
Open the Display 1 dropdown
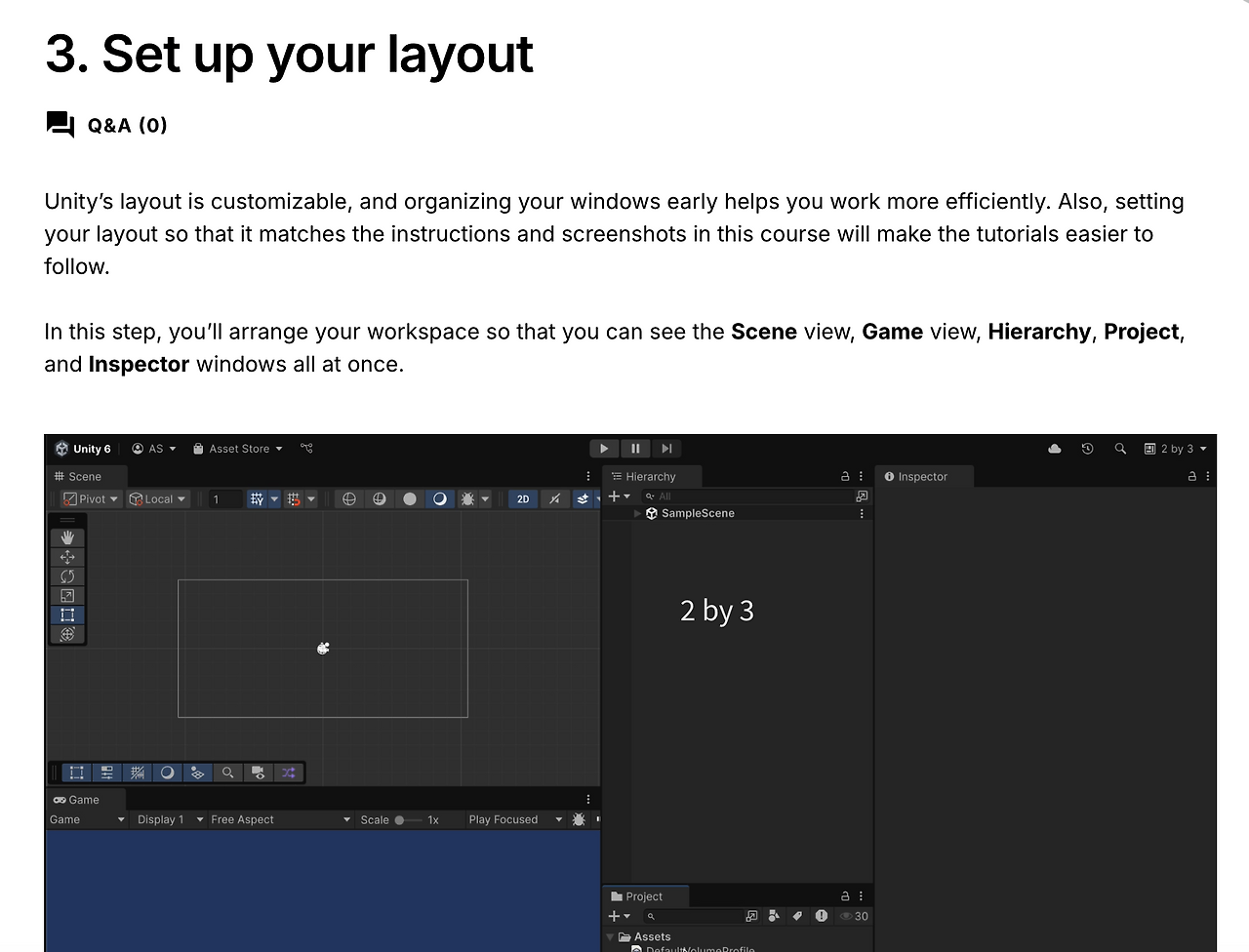pyautogui.click(x=170, y=819)
